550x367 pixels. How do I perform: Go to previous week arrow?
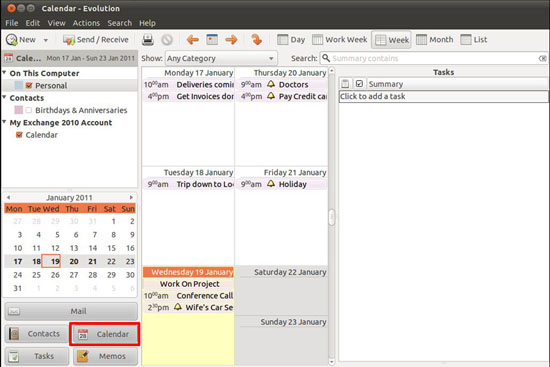click(193, 40)
